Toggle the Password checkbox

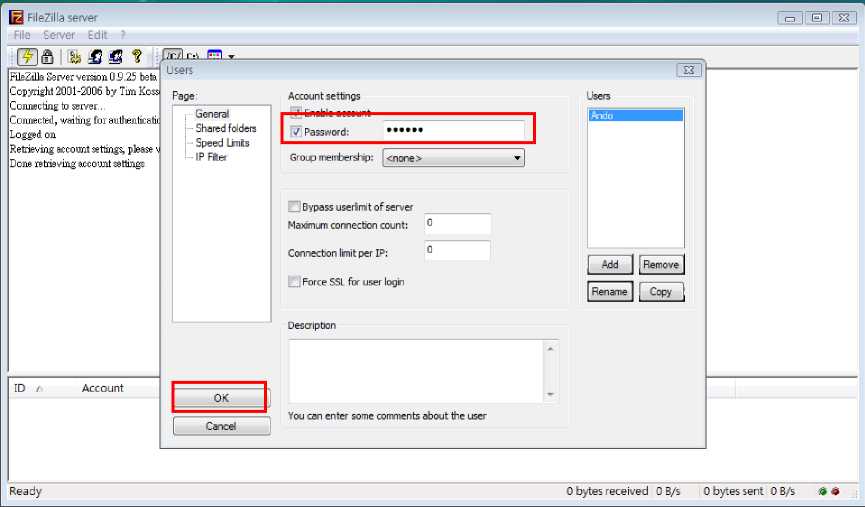[x=295, y=132]
